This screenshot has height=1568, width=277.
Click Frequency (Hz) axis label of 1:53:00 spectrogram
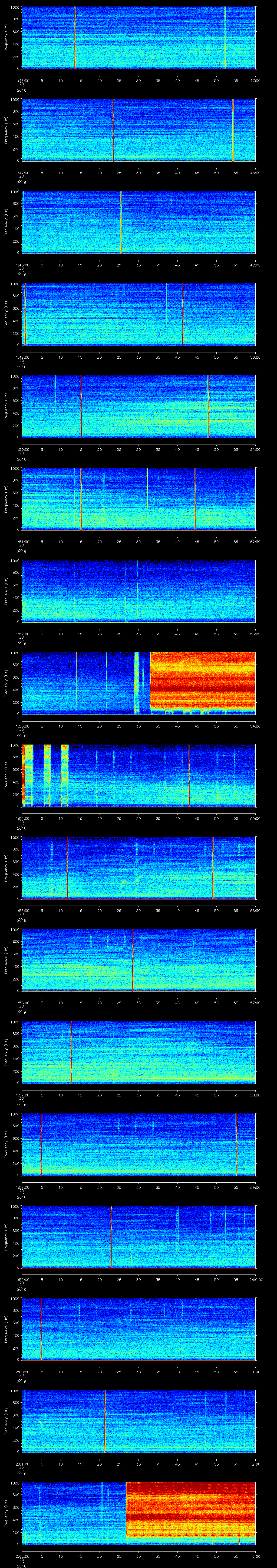[6, 683]
